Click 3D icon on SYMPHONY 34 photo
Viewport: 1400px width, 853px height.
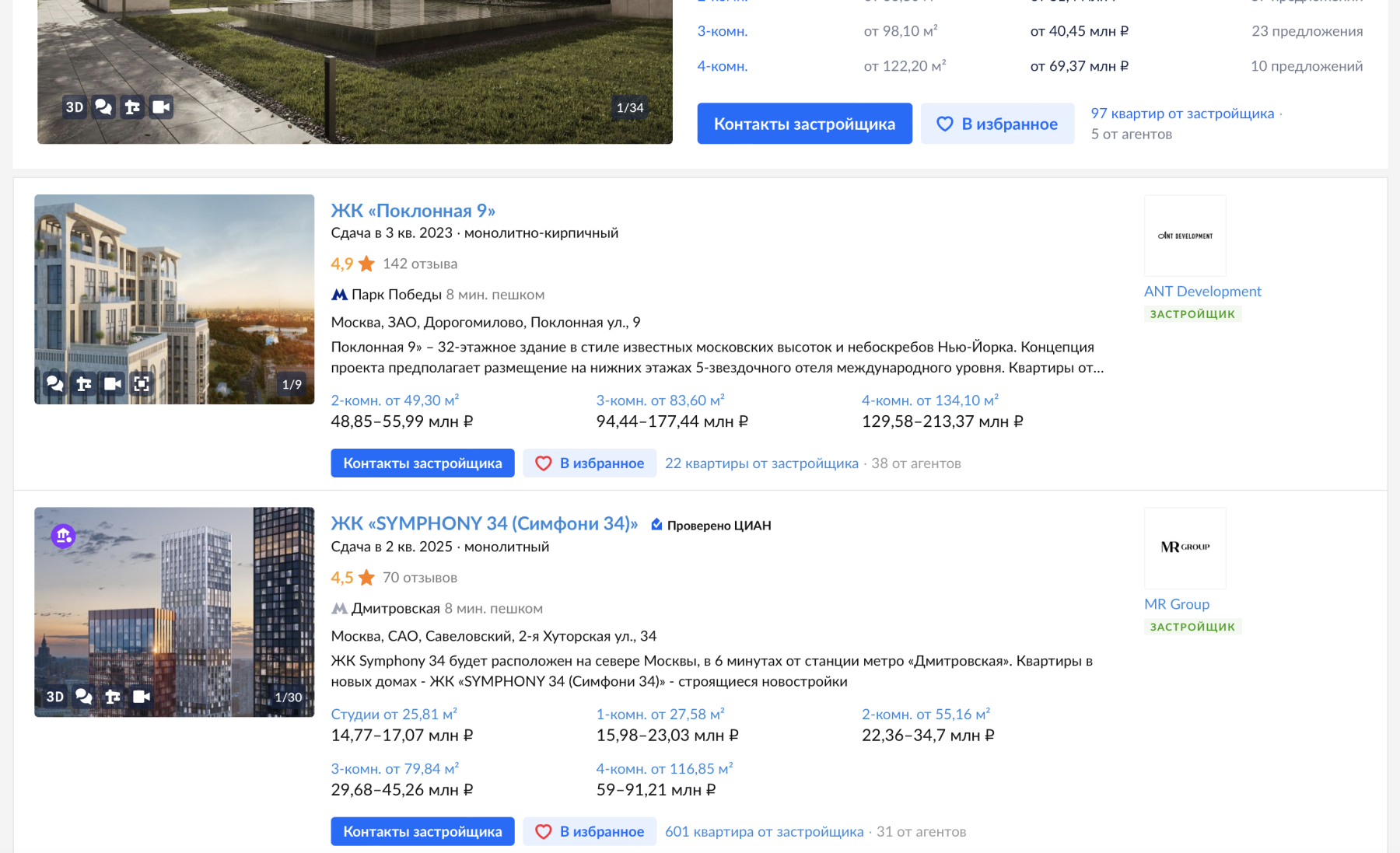(x=55, y=697)
